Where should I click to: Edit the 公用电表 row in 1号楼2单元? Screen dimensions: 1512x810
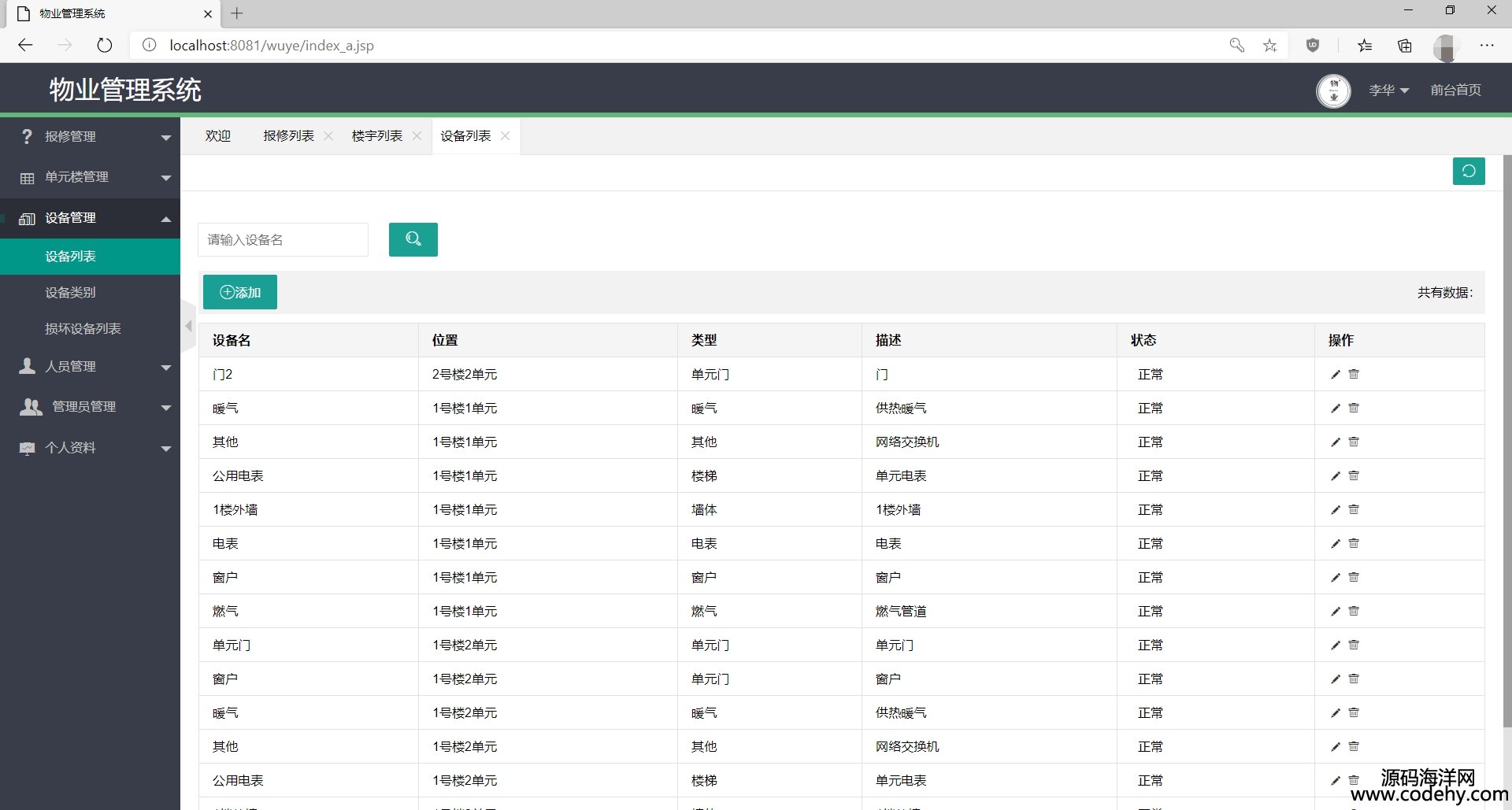coord(1336,781)
